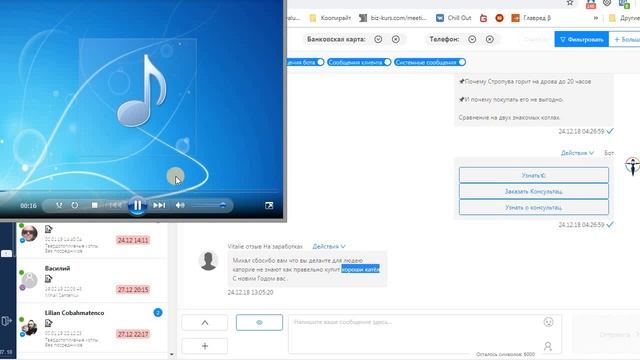This screenshot has height=360, width=640.
Task: Turn on repeat in the media player
Action: click(x=75, y=205)
